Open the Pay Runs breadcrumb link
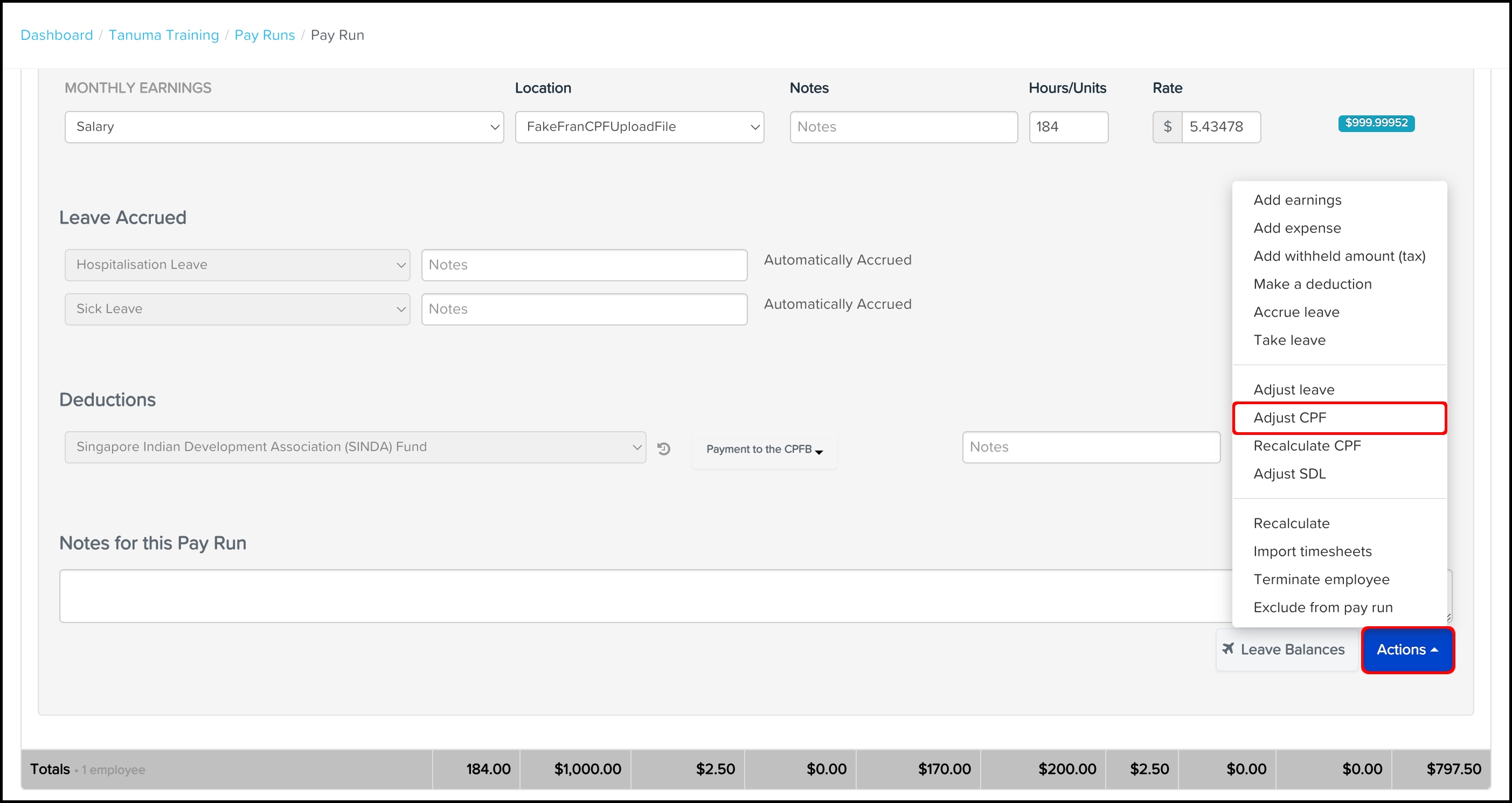 click(x=264, y=35)
